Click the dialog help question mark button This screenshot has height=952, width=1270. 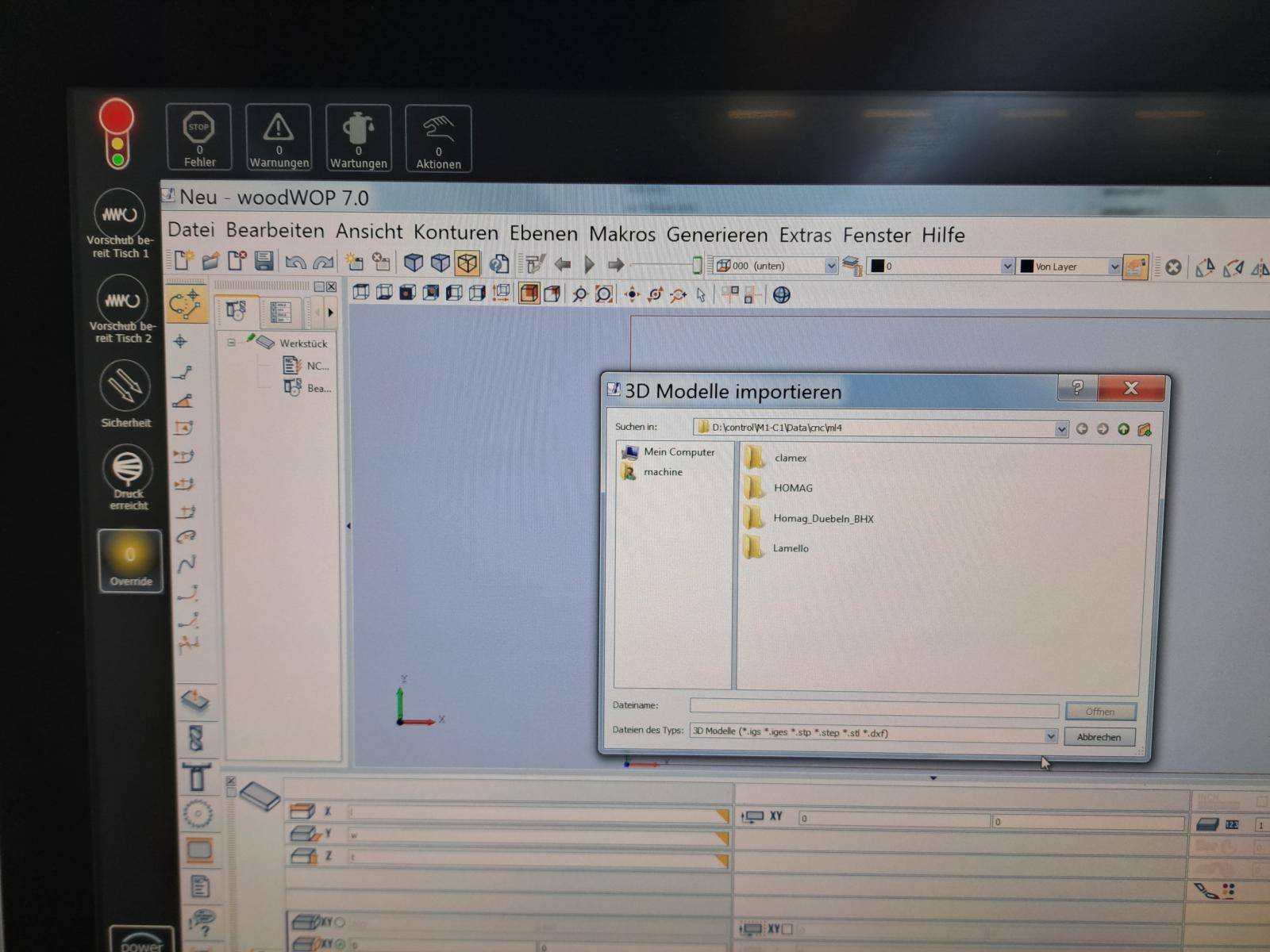tap(1077, 387)
